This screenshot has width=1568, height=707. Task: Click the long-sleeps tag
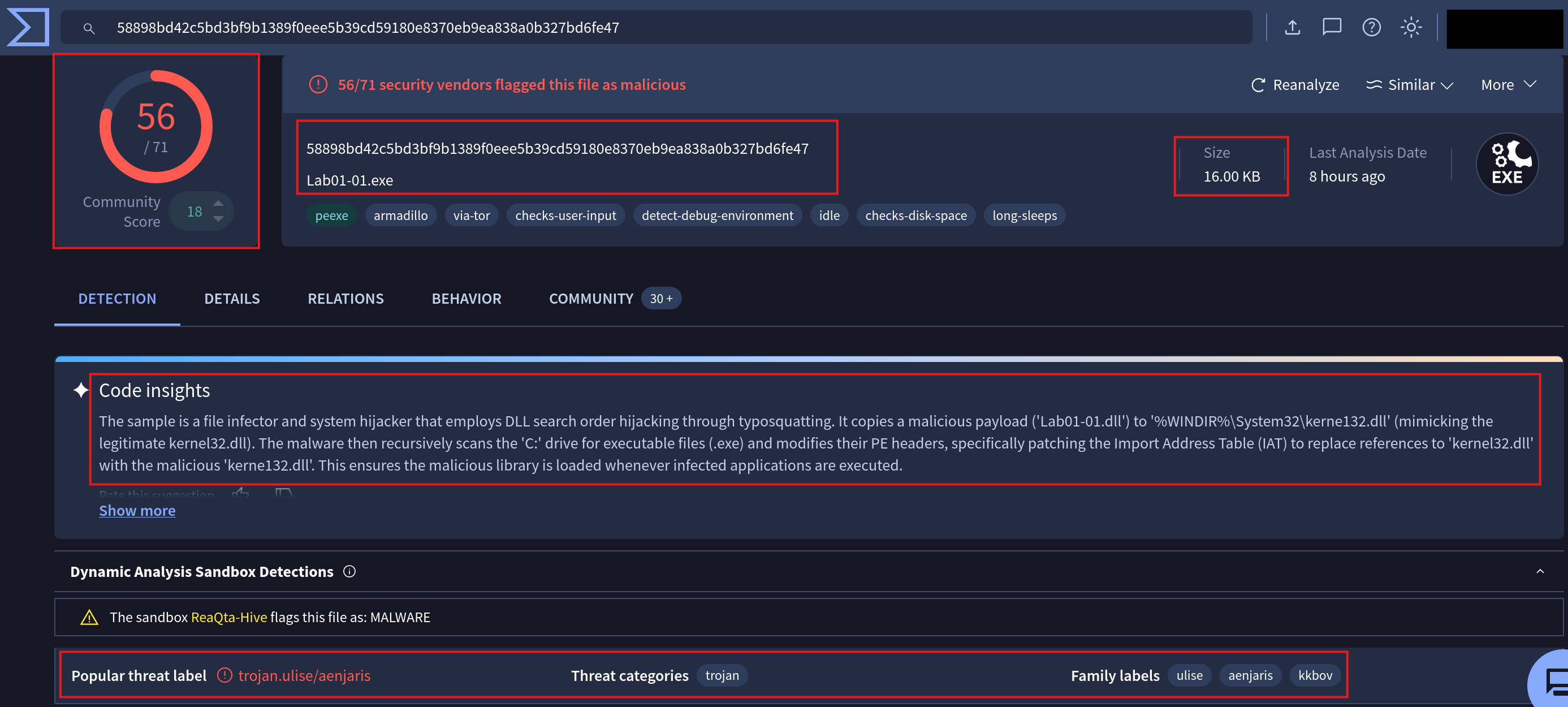(x=1024, y=215)
